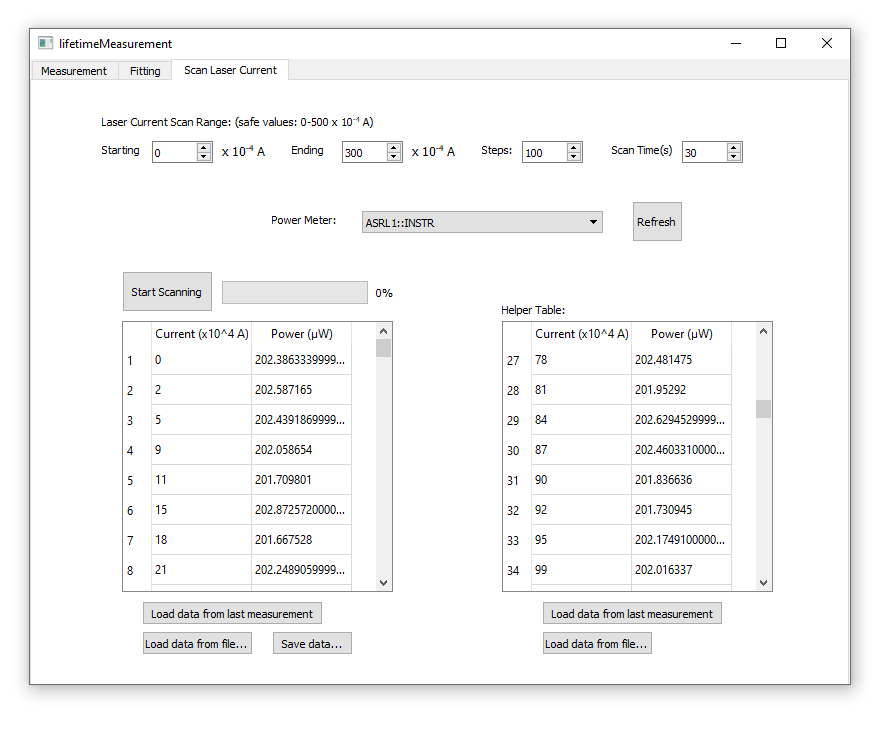Increase Ending current with up arrow
The height and width of the screenshot is (733, 893).
(394, 148)
